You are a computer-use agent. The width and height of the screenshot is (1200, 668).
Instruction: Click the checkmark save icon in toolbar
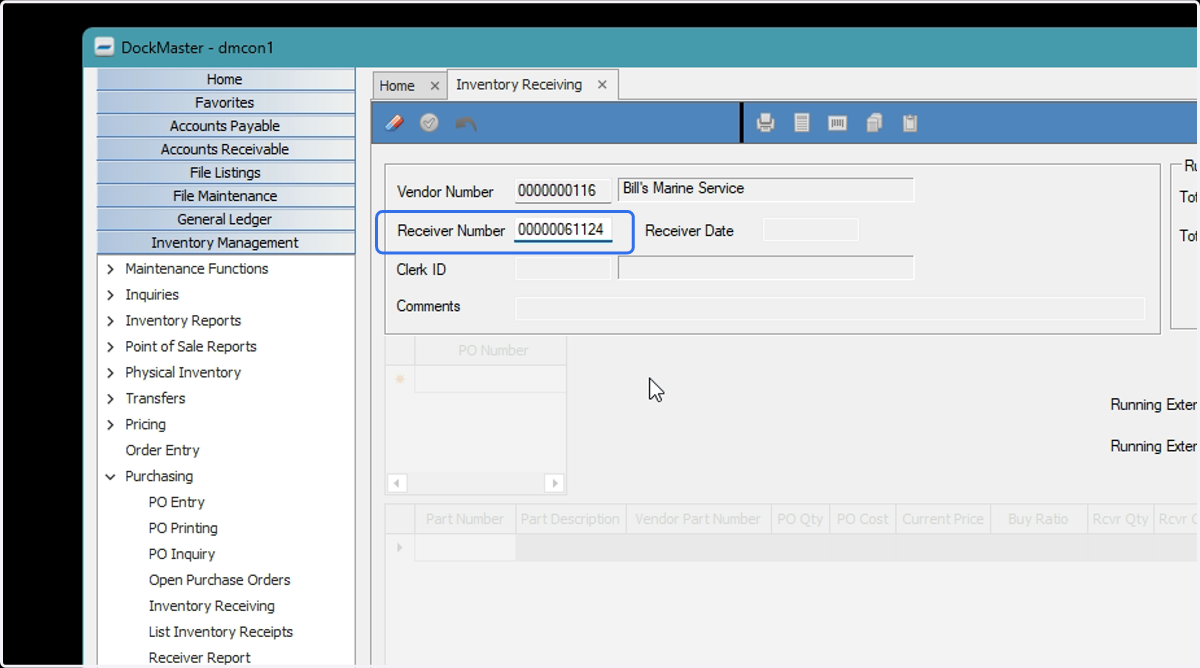pos(429,123)
